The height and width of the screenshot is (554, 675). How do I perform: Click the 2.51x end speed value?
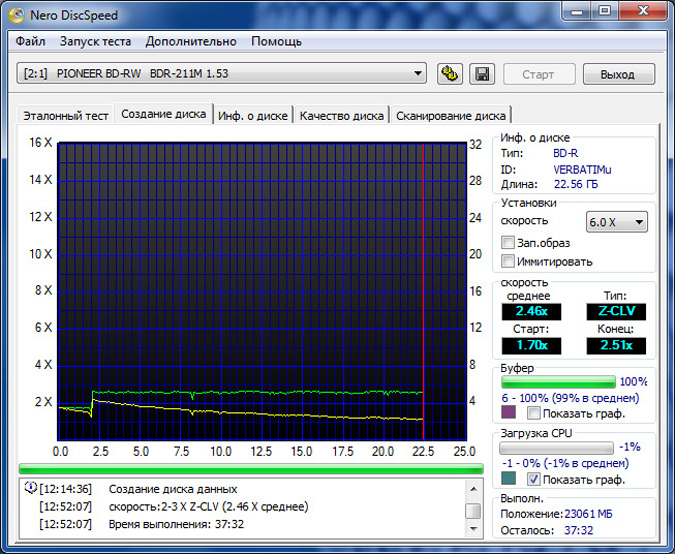pos(616,345)
